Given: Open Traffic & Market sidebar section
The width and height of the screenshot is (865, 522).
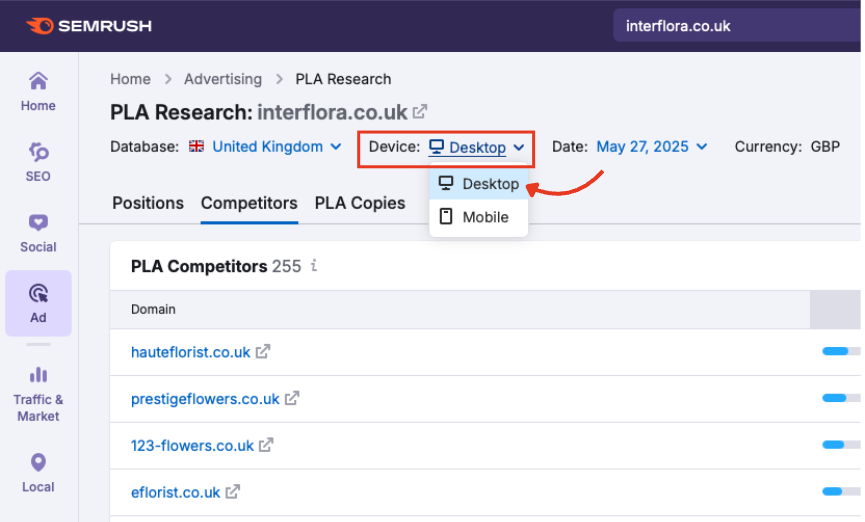Looking at the screenshot, I should tap(38, 392).
